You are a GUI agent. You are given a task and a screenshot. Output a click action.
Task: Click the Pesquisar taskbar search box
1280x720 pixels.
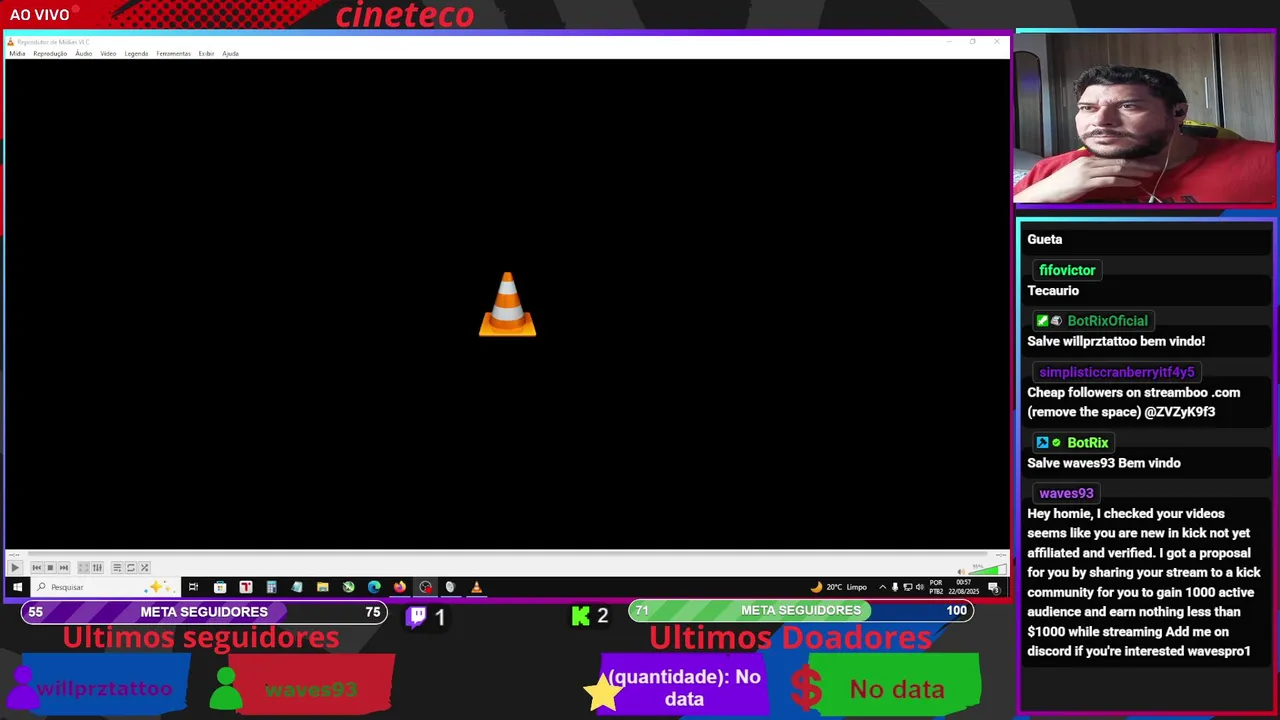[x=105, y=587]
